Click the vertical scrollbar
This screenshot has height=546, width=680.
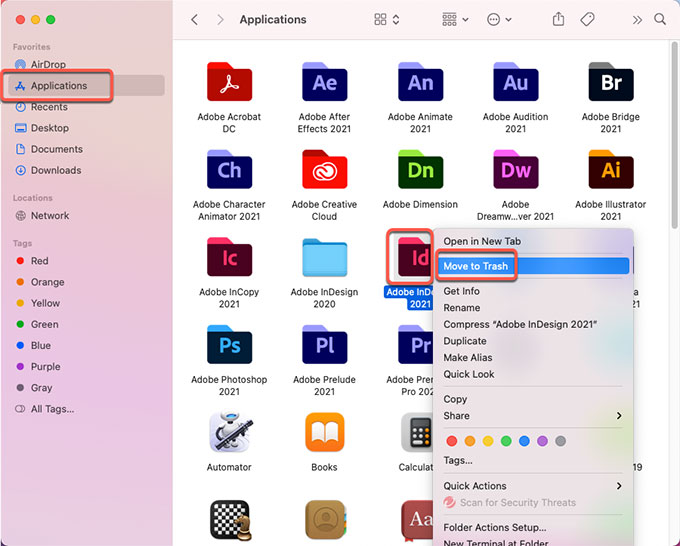pyautogui.click(x=674, y=134)
